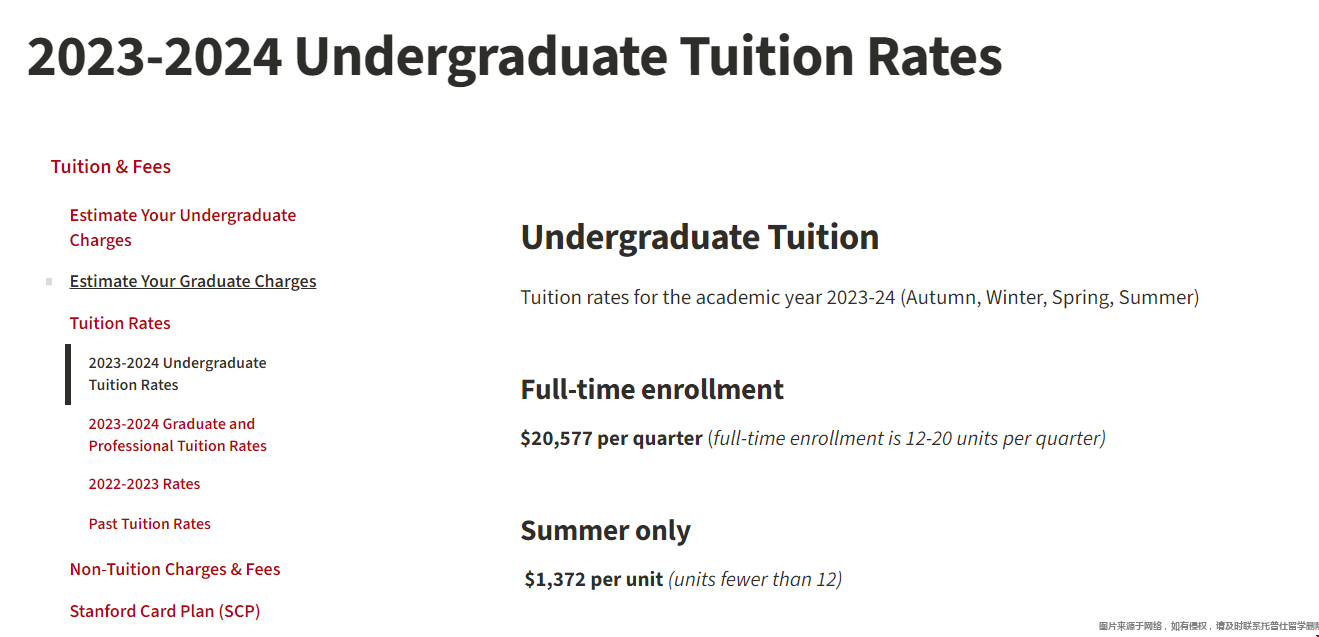Click the $20,577 per quarter text
The height and width of the screenshot is (637, 1319).
[x=612, y=438]
